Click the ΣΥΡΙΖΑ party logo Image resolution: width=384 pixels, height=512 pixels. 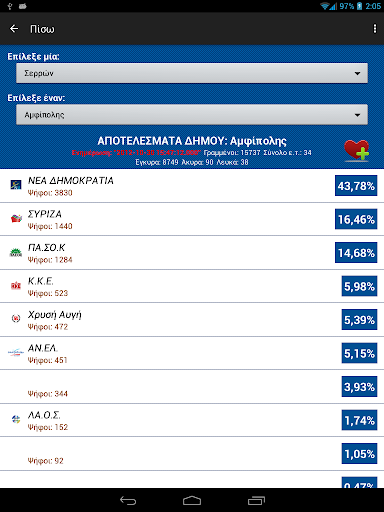pyautogui.click(x=16, y=218)
